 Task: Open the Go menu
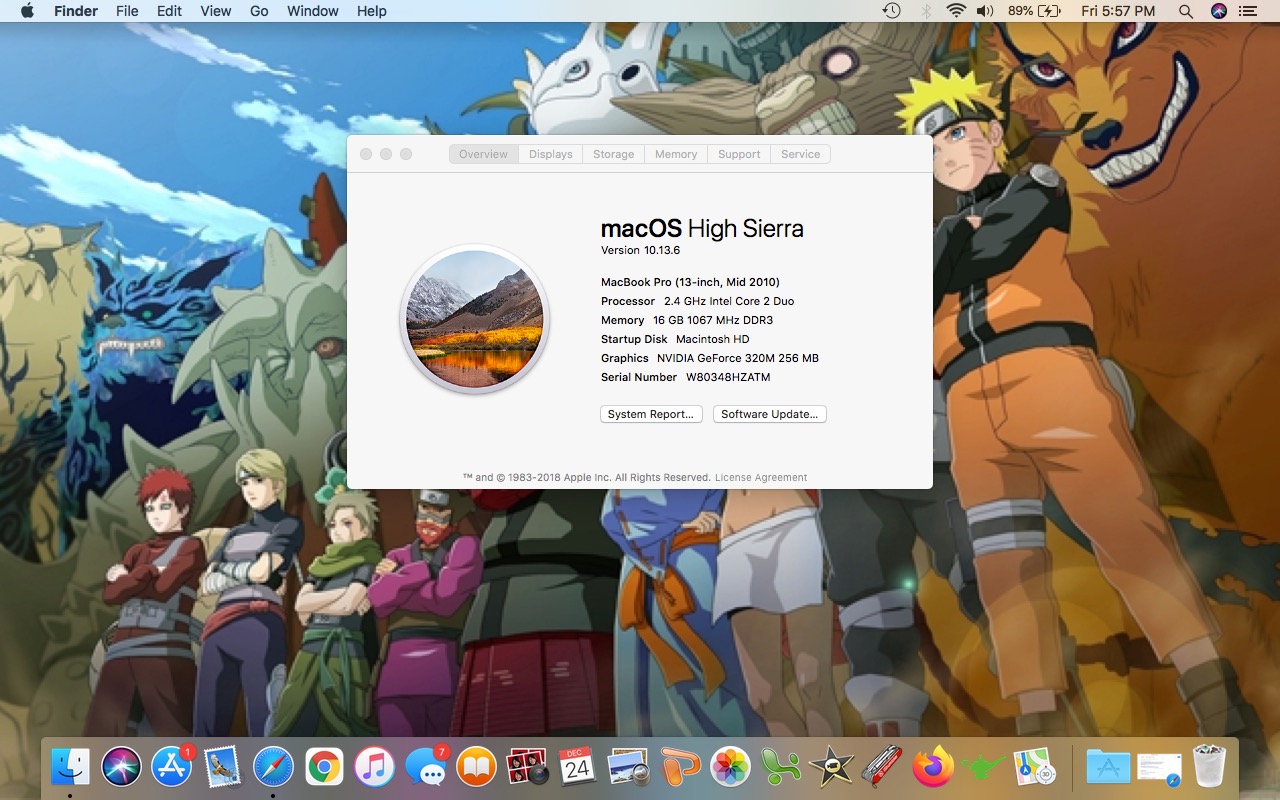[259, 11]
